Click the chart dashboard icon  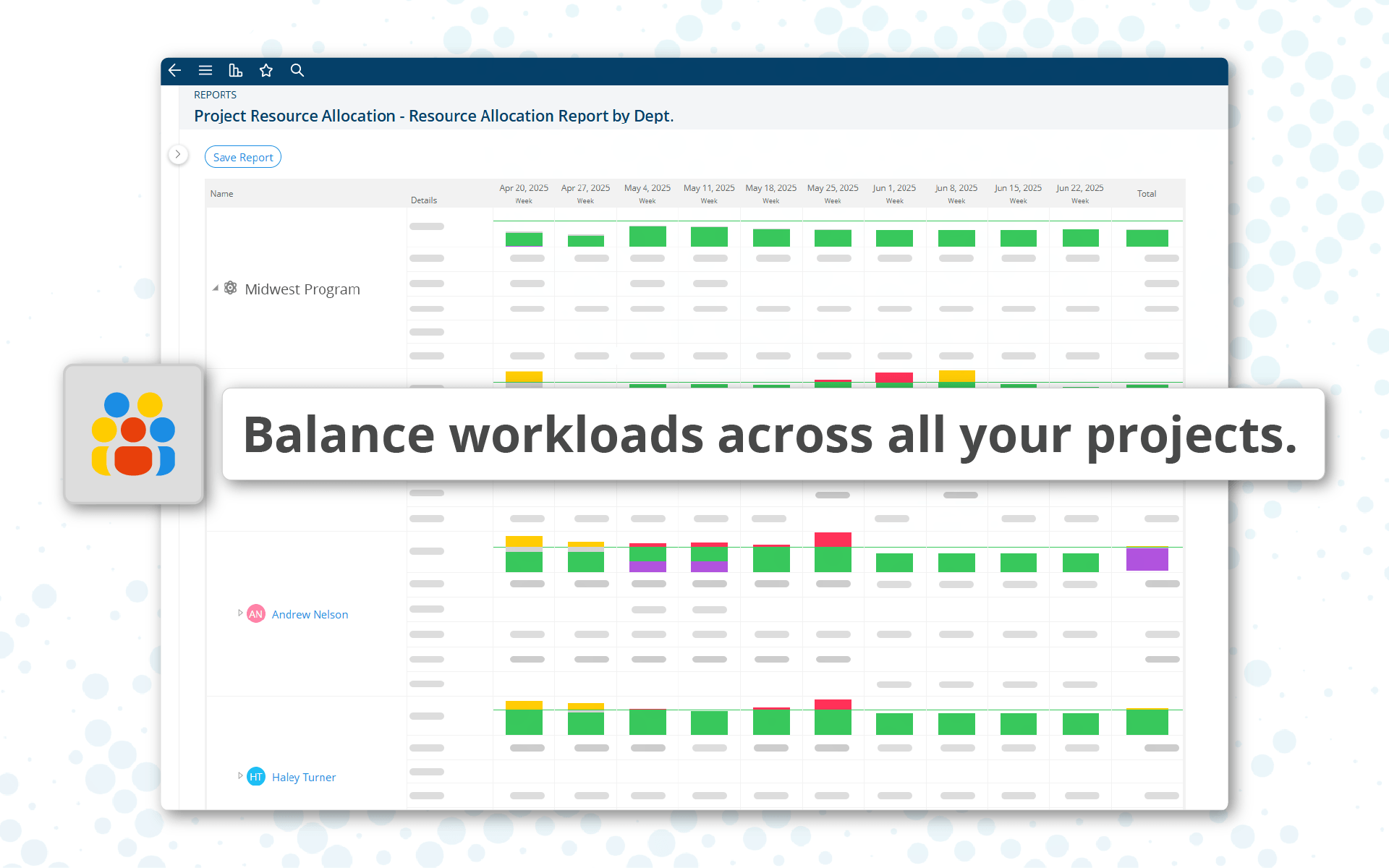tap(235, 70)
